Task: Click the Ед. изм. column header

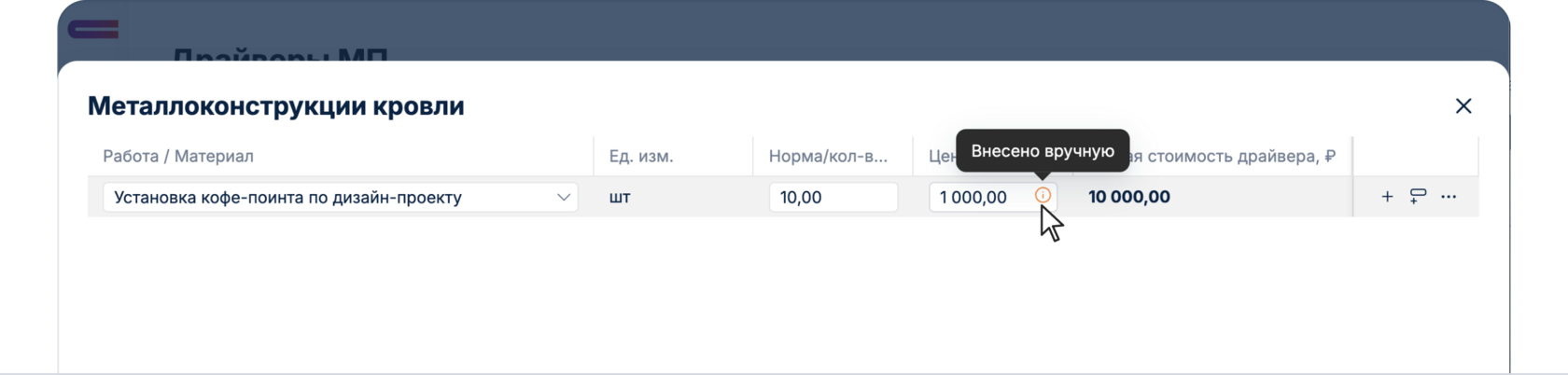Action: 641,157
